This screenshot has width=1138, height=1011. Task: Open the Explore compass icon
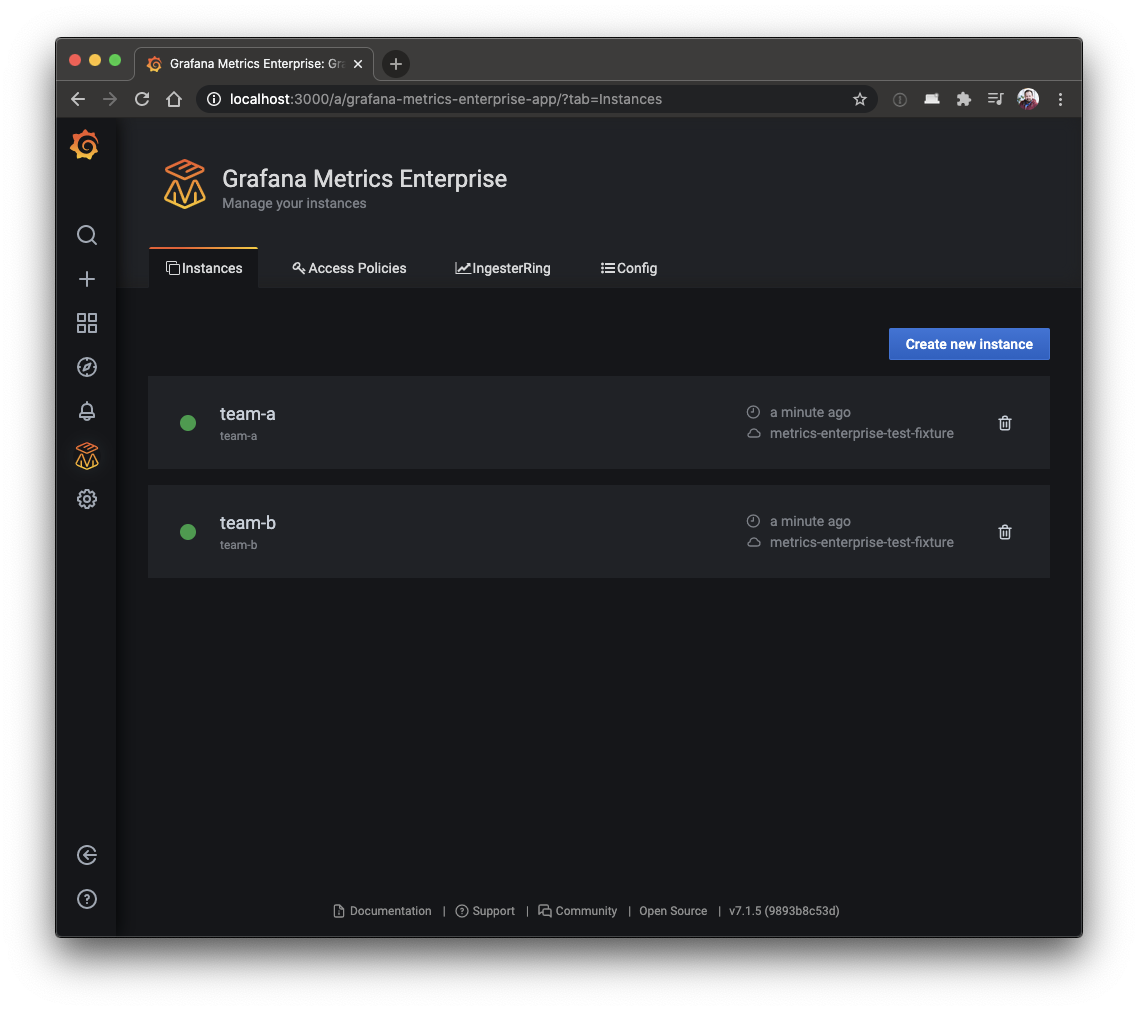click(x=87, y=367)
